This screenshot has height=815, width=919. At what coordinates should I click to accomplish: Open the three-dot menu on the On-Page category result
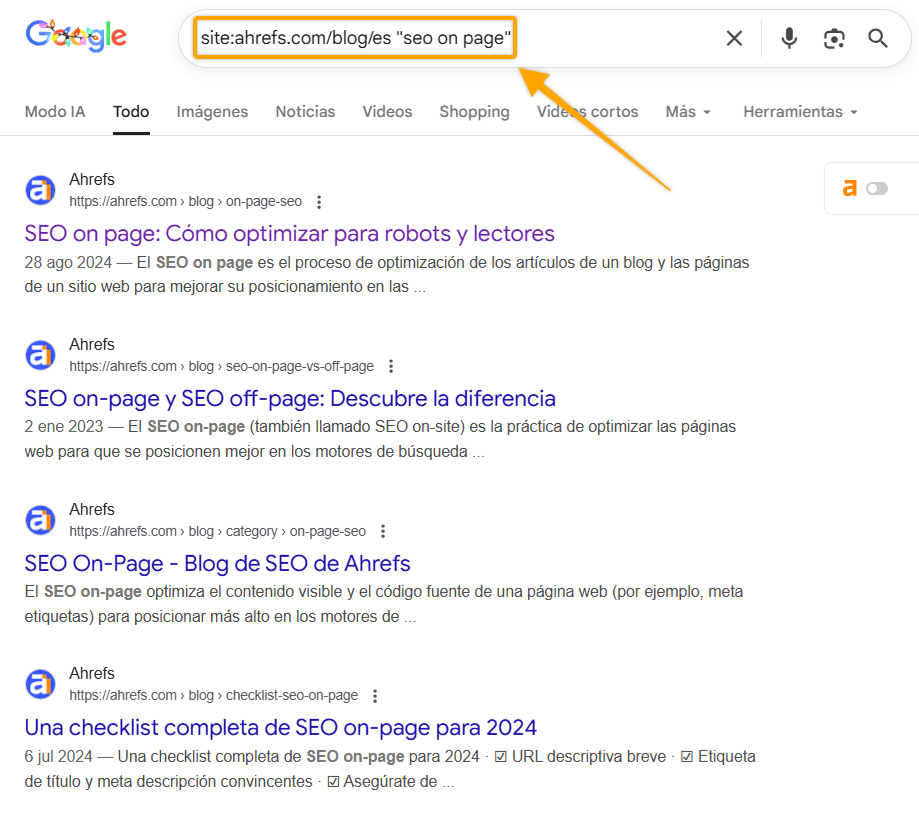click(x=383, y=531)
